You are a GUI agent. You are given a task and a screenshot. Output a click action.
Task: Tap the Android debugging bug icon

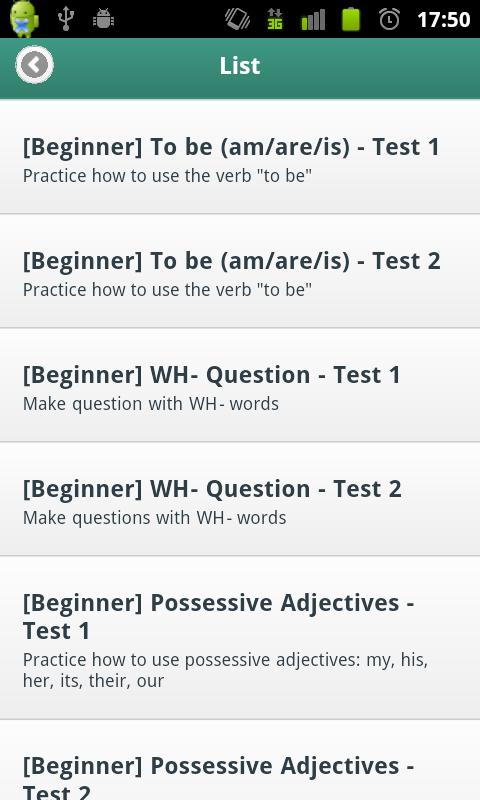[103, 19]
